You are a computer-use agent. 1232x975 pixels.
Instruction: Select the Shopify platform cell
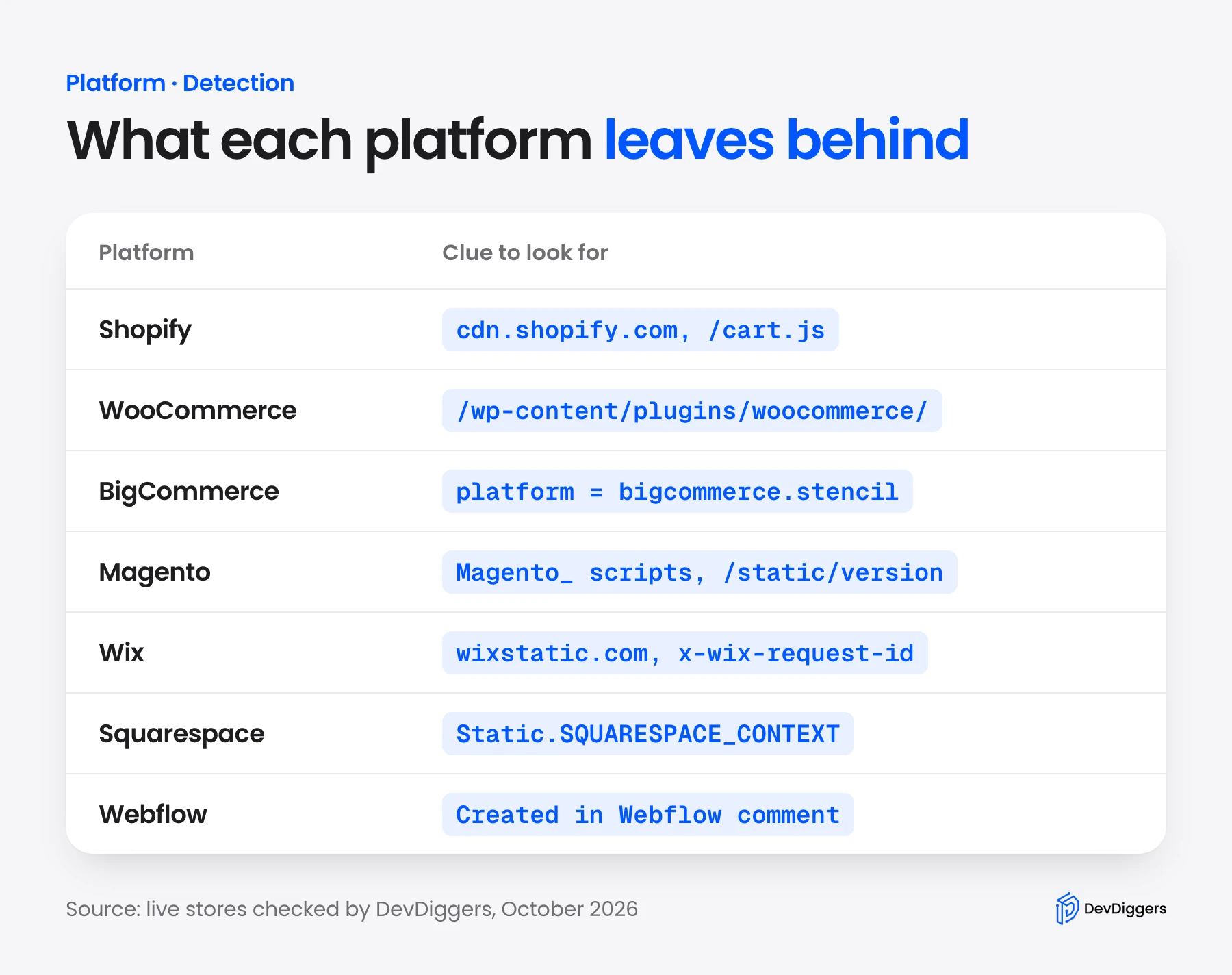pos(145,330)
